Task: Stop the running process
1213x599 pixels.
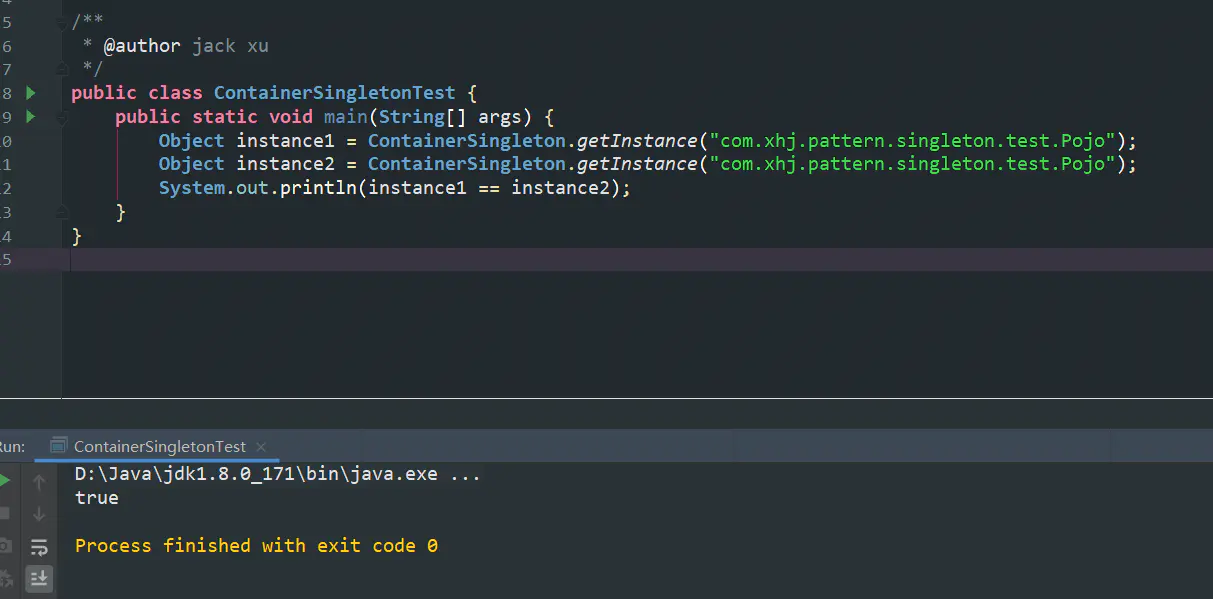Action: [x=4, y=513]
